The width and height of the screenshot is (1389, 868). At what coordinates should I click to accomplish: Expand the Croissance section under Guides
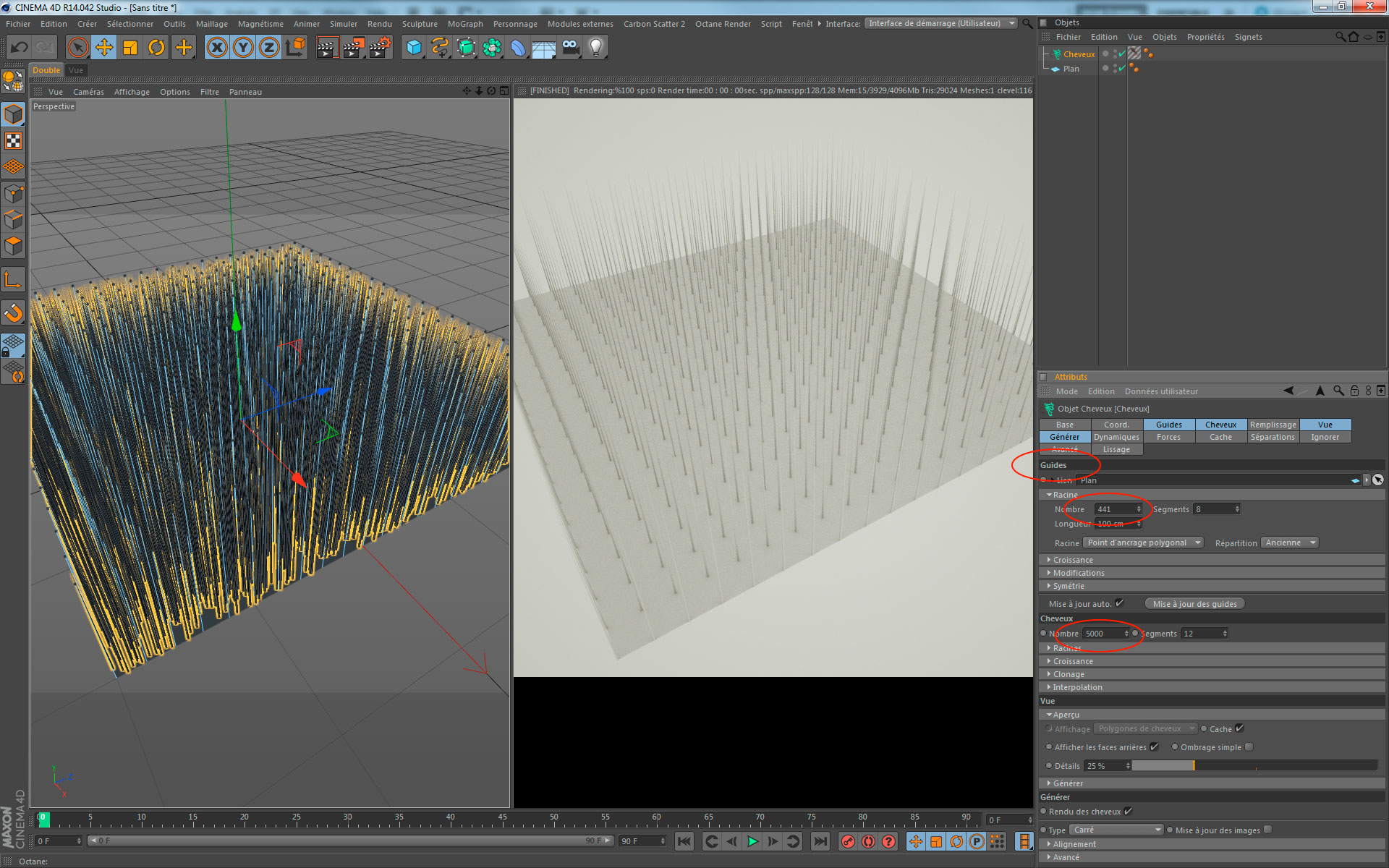(x=1073, y=560)
